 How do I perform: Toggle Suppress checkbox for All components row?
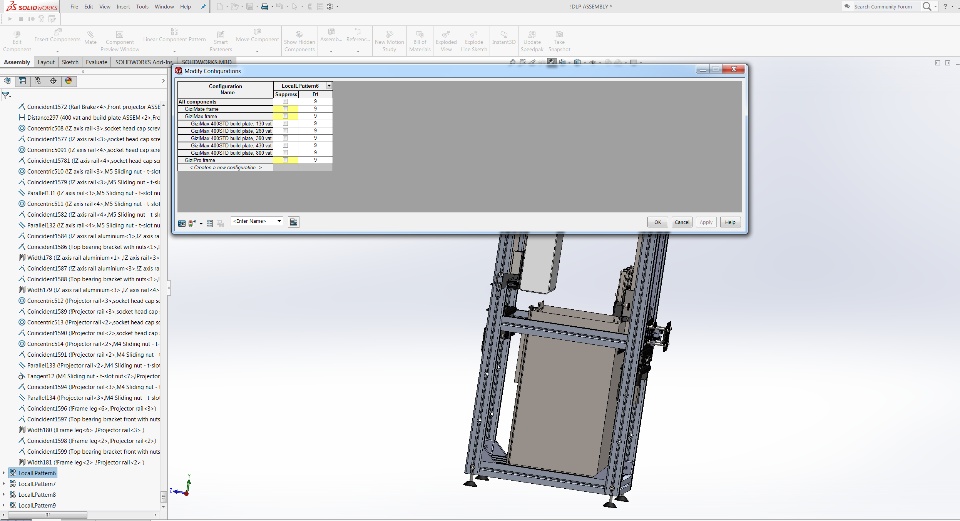pos(285,102)
